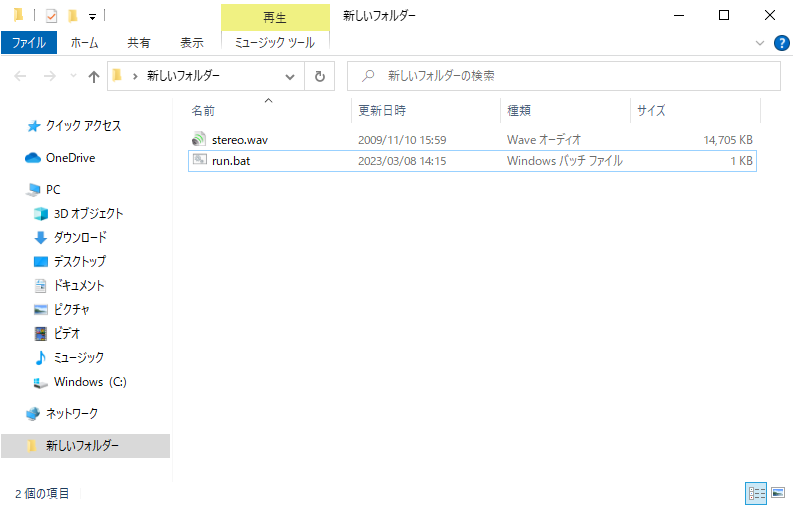Open the ミュージック ツール tab
Image resolution: width=794 pixels, height=506 pixels.
[275, 43]
